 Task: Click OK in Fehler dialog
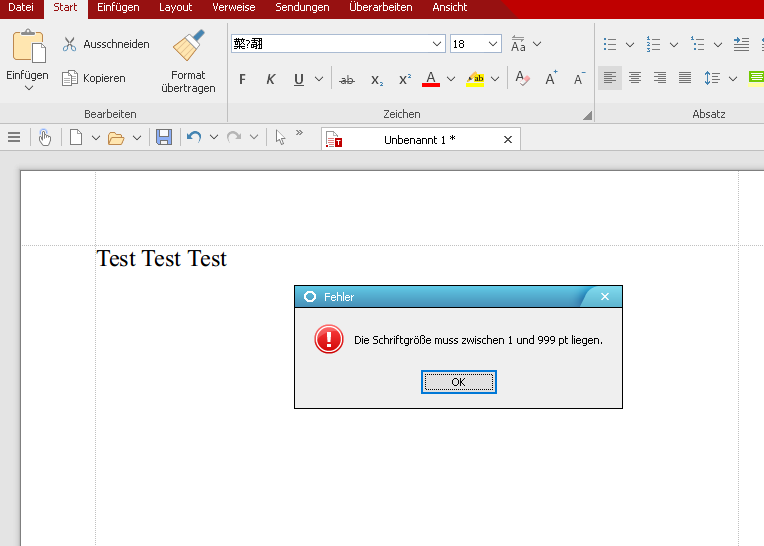[x=458, y=382]
